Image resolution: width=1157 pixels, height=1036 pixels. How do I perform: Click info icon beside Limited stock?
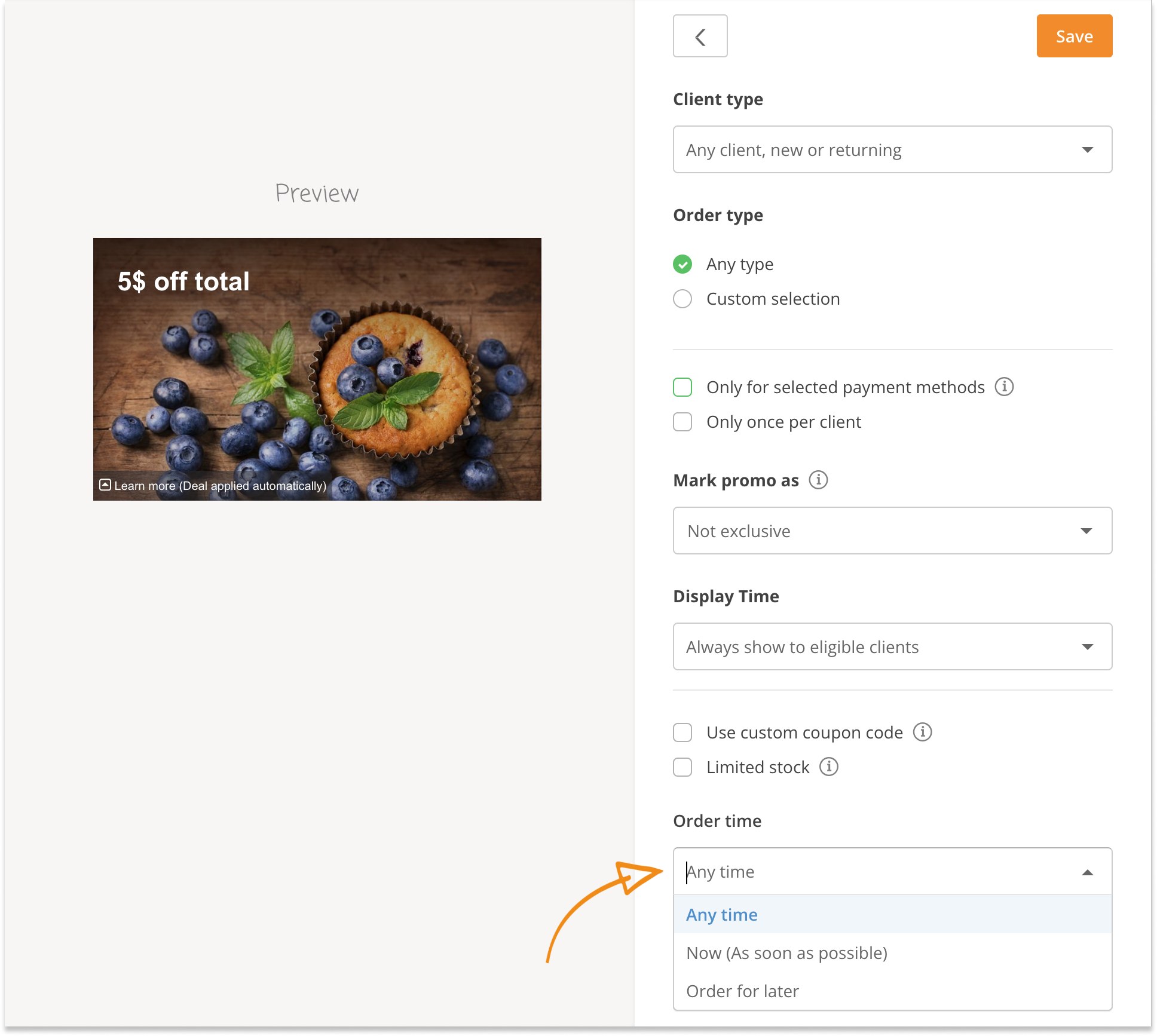(x=828, y=767)
